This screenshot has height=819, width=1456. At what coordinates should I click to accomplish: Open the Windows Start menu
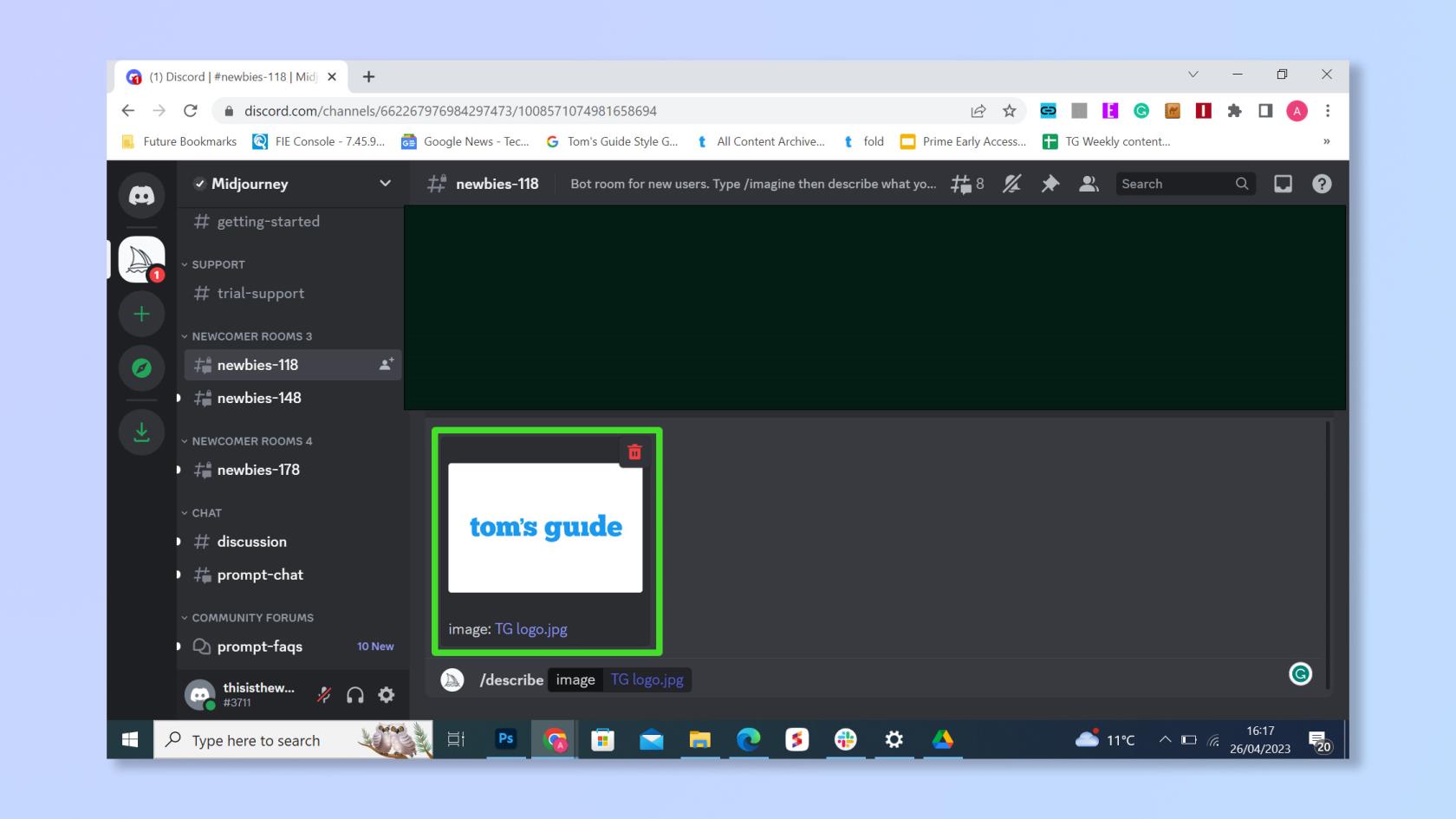[x=130, y=739]
